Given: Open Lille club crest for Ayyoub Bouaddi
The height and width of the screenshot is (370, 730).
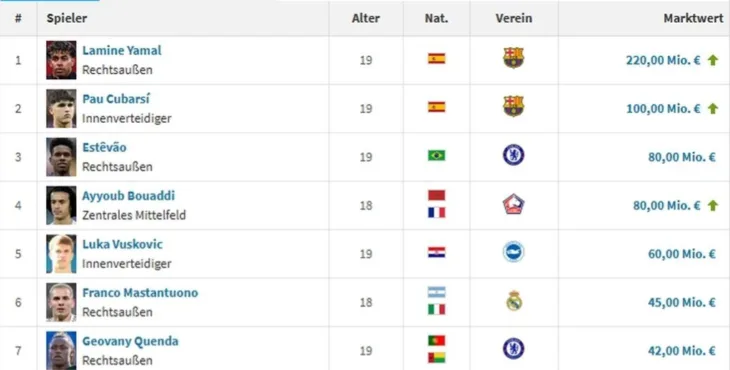Looking at the screenshot, I should coord(514,204).
